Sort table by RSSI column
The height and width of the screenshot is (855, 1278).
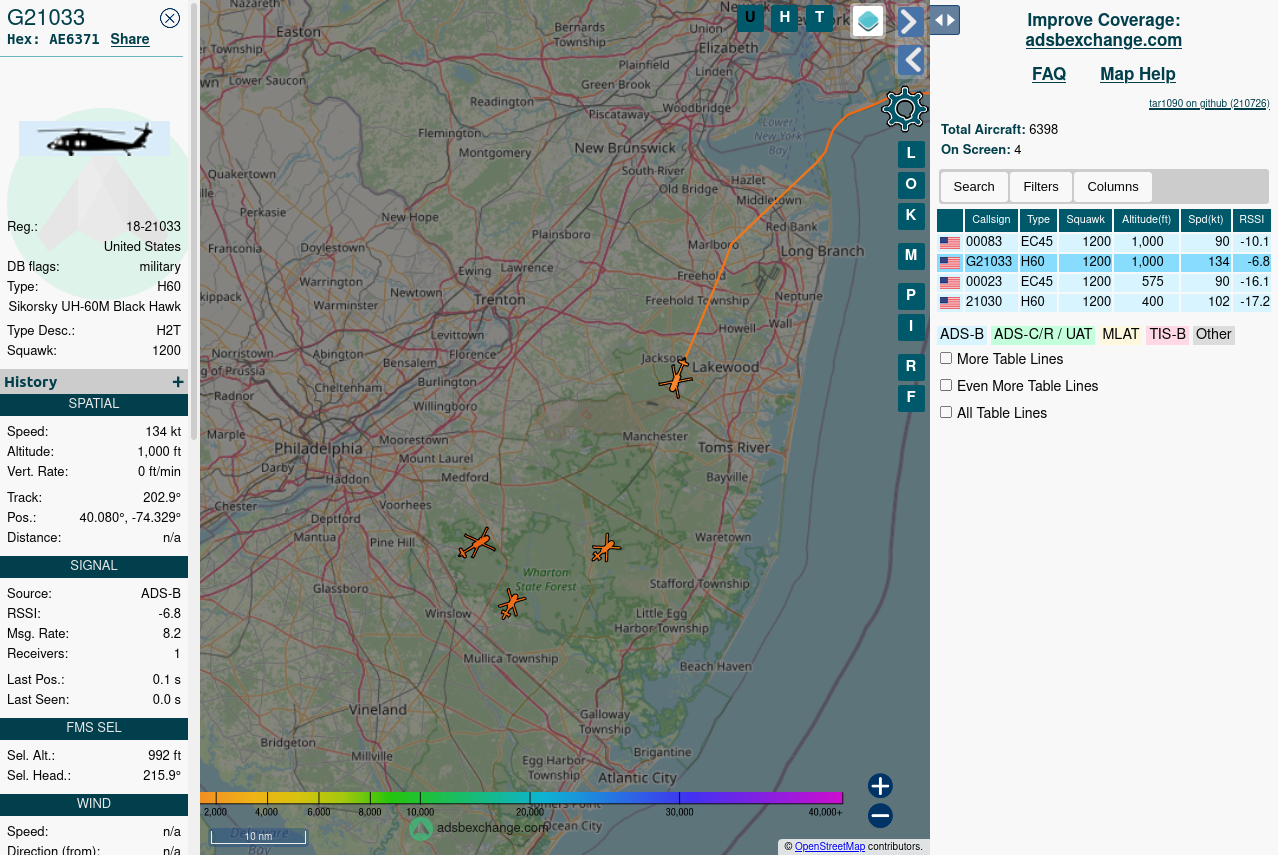coord(1251,220)
